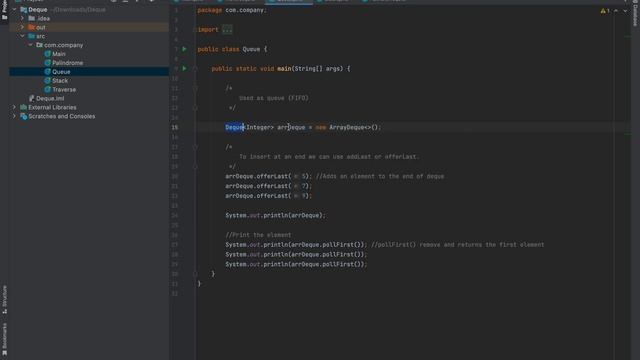640x360 pixels.
Task: Collapse the com.company package
Action: click(31, 45)
